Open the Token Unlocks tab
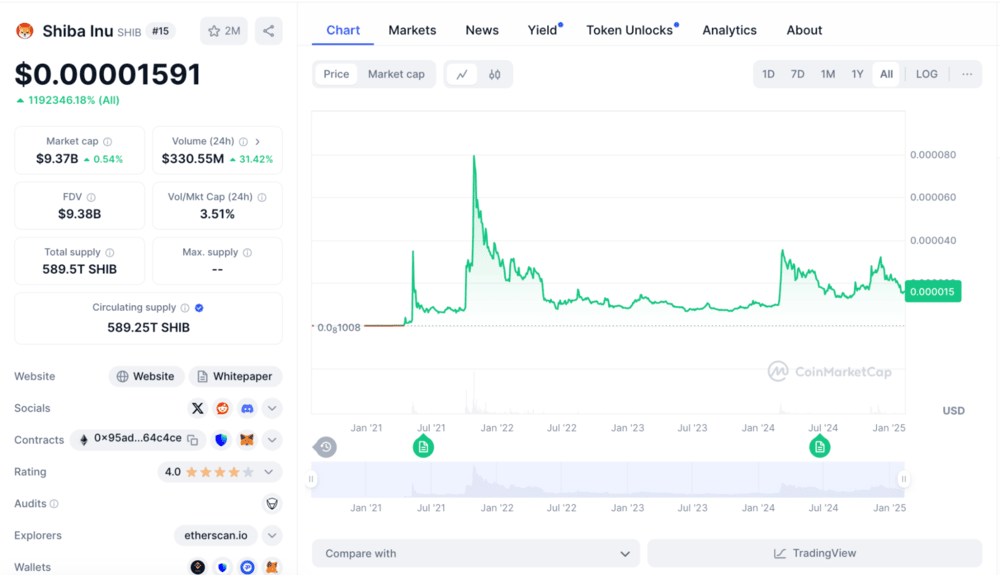 [629, 30]
